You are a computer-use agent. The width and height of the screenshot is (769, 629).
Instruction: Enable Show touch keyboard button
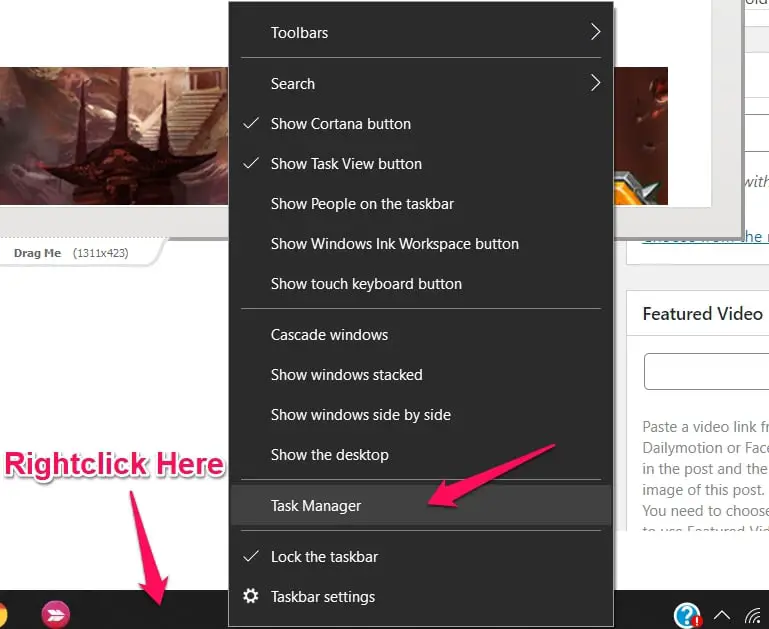click(421, 284)
